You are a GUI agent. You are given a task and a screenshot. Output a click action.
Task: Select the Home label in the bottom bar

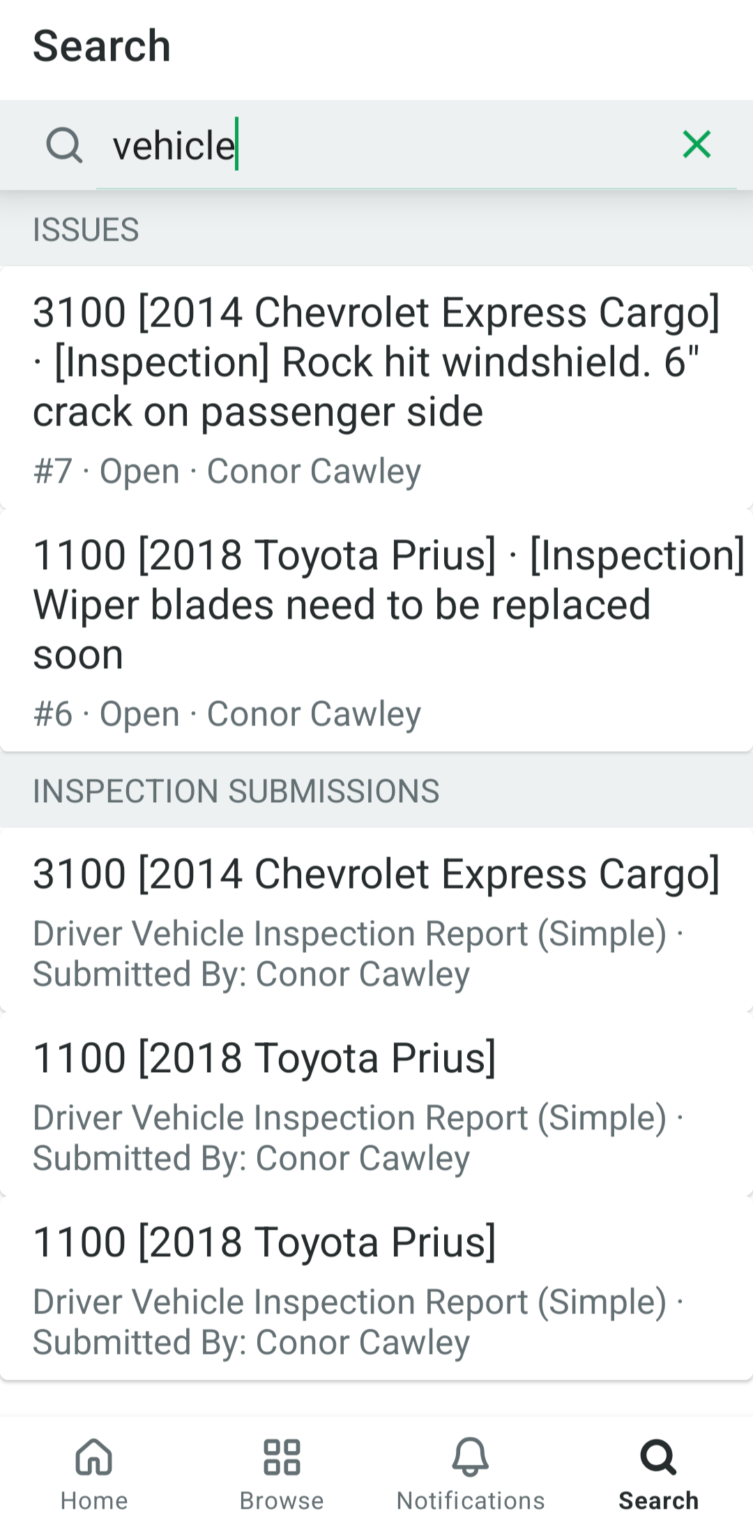pos(94,1501)
